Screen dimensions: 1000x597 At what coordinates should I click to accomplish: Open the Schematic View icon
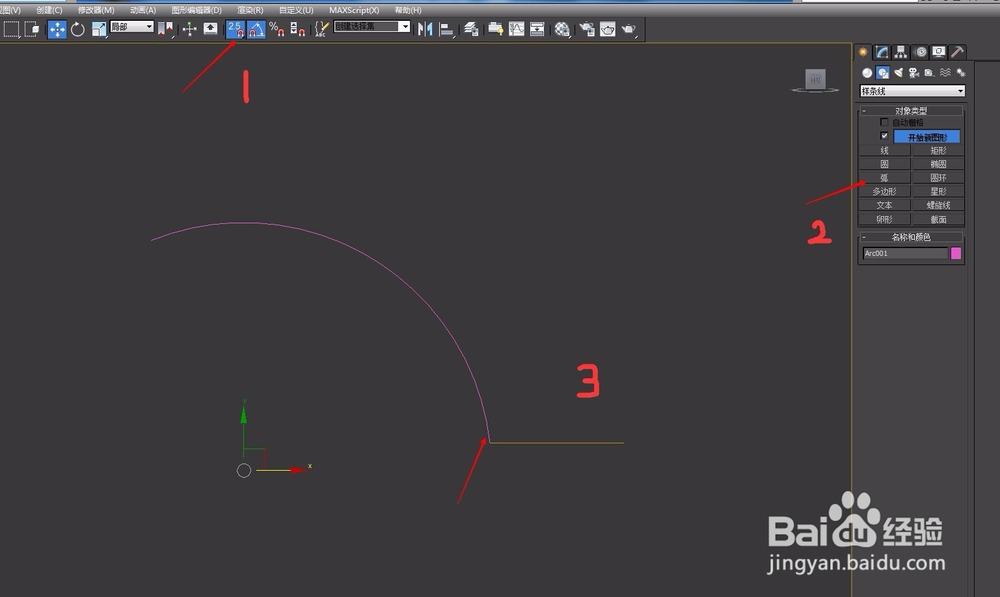[x=538, y=29]
